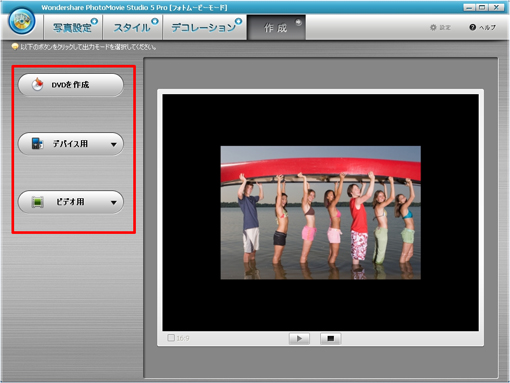Toggle the 16:9 aspect ratio checkbox
This screenshot has width=510, height=383.
171,338
